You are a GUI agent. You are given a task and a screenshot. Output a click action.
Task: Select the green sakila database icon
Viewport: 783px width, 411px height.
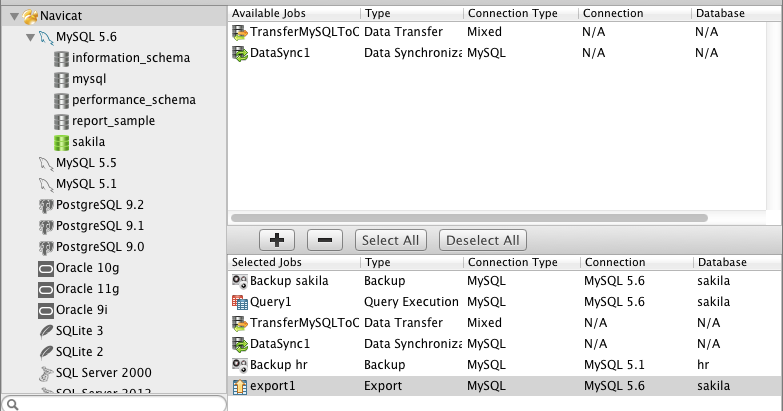61,142
